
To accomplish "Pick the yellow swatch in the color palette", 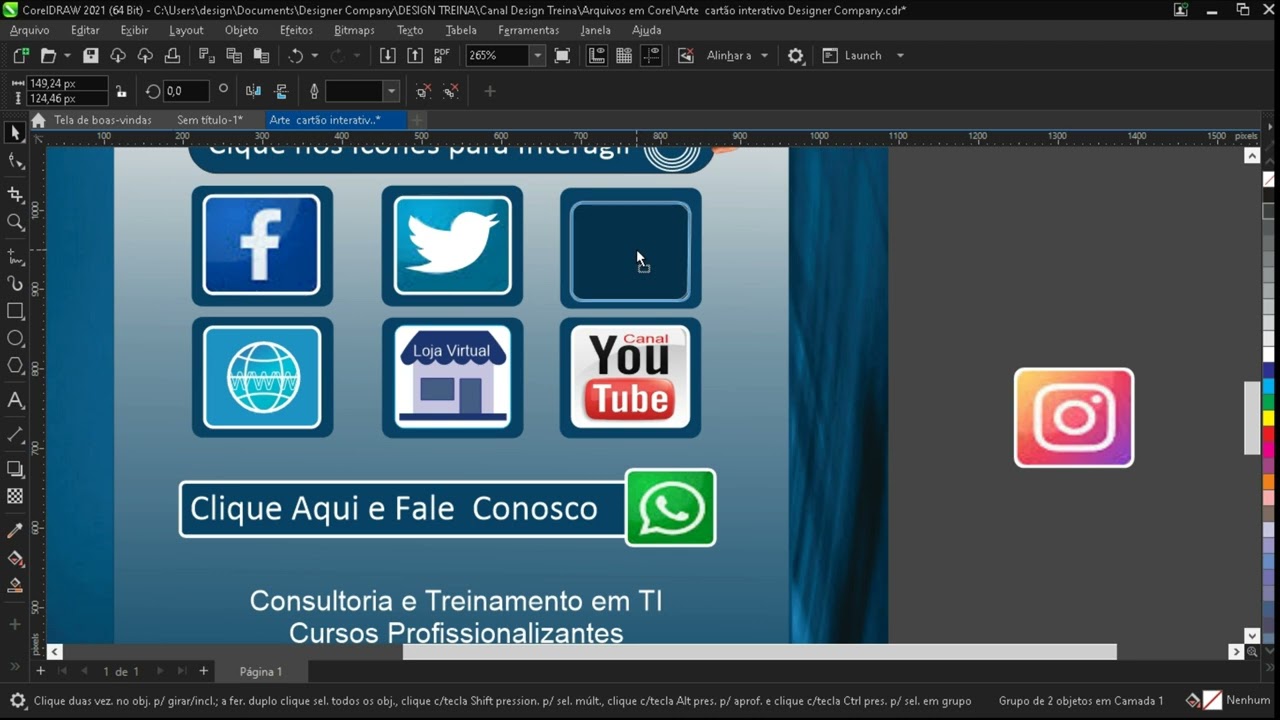I will (1269, 416).
